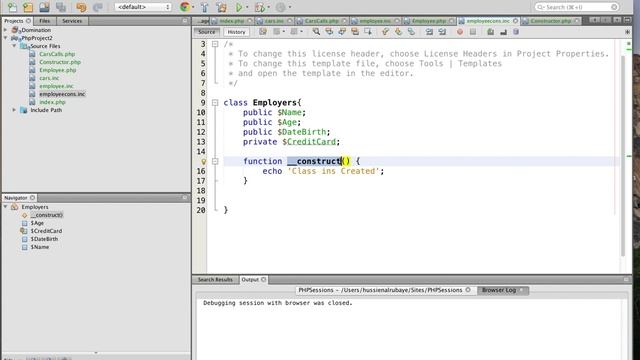Open the Constructor.php editor tab

pos(550,21)
